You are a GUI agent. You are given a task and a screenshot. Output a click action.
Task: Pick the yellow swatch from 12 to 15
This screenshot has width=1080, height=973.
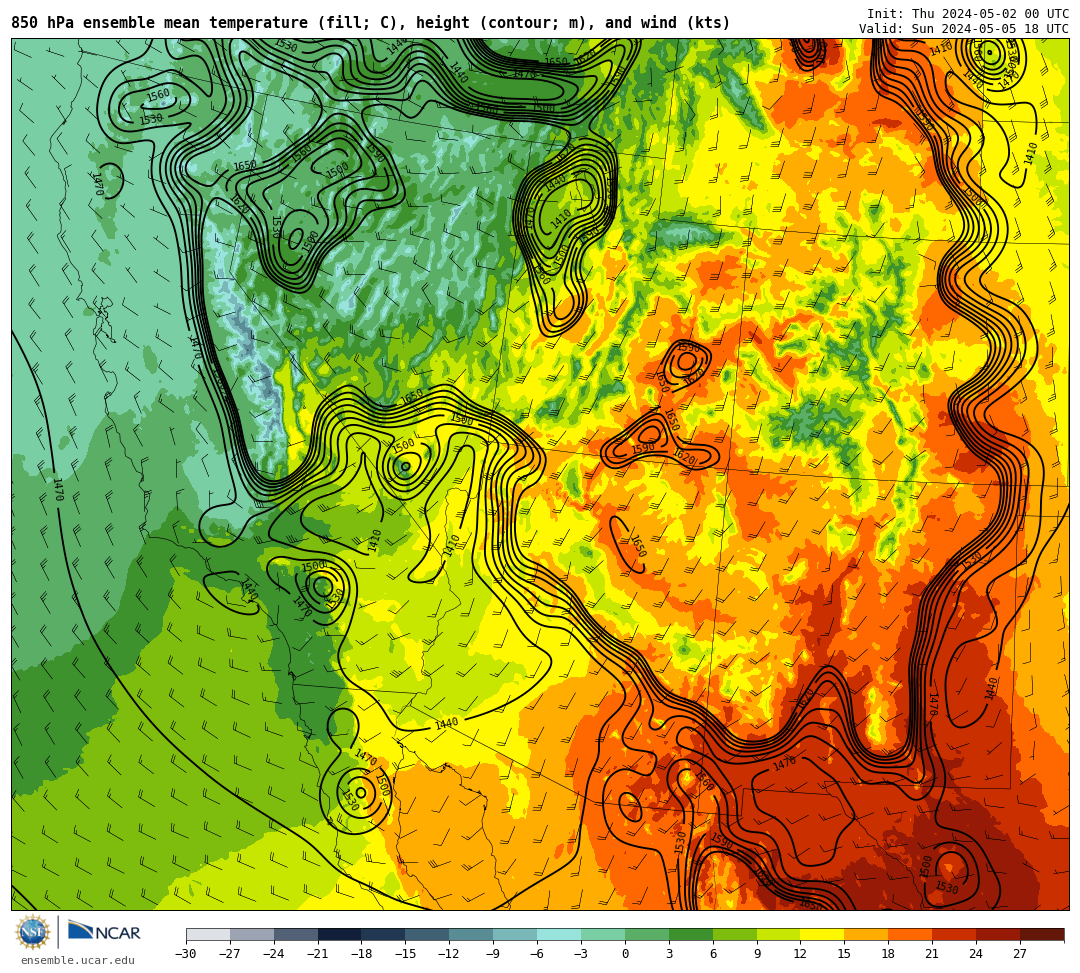(823, 934)
